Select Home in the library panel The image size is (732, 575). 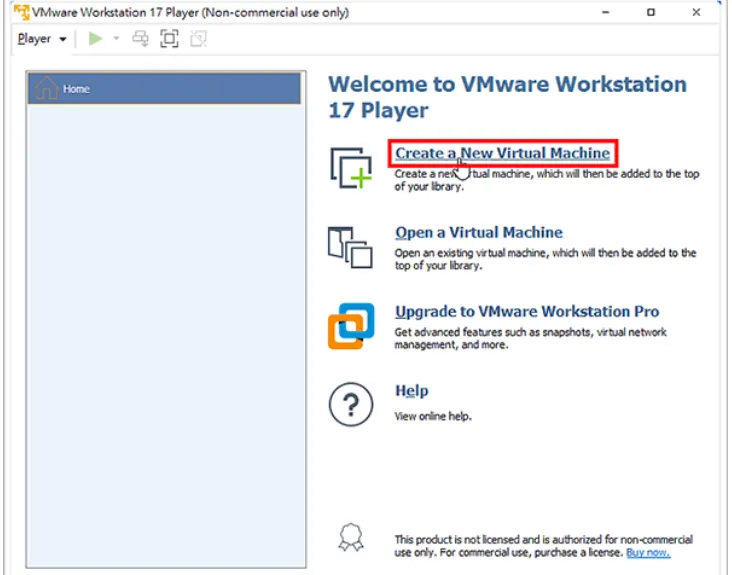pos(164,88)
